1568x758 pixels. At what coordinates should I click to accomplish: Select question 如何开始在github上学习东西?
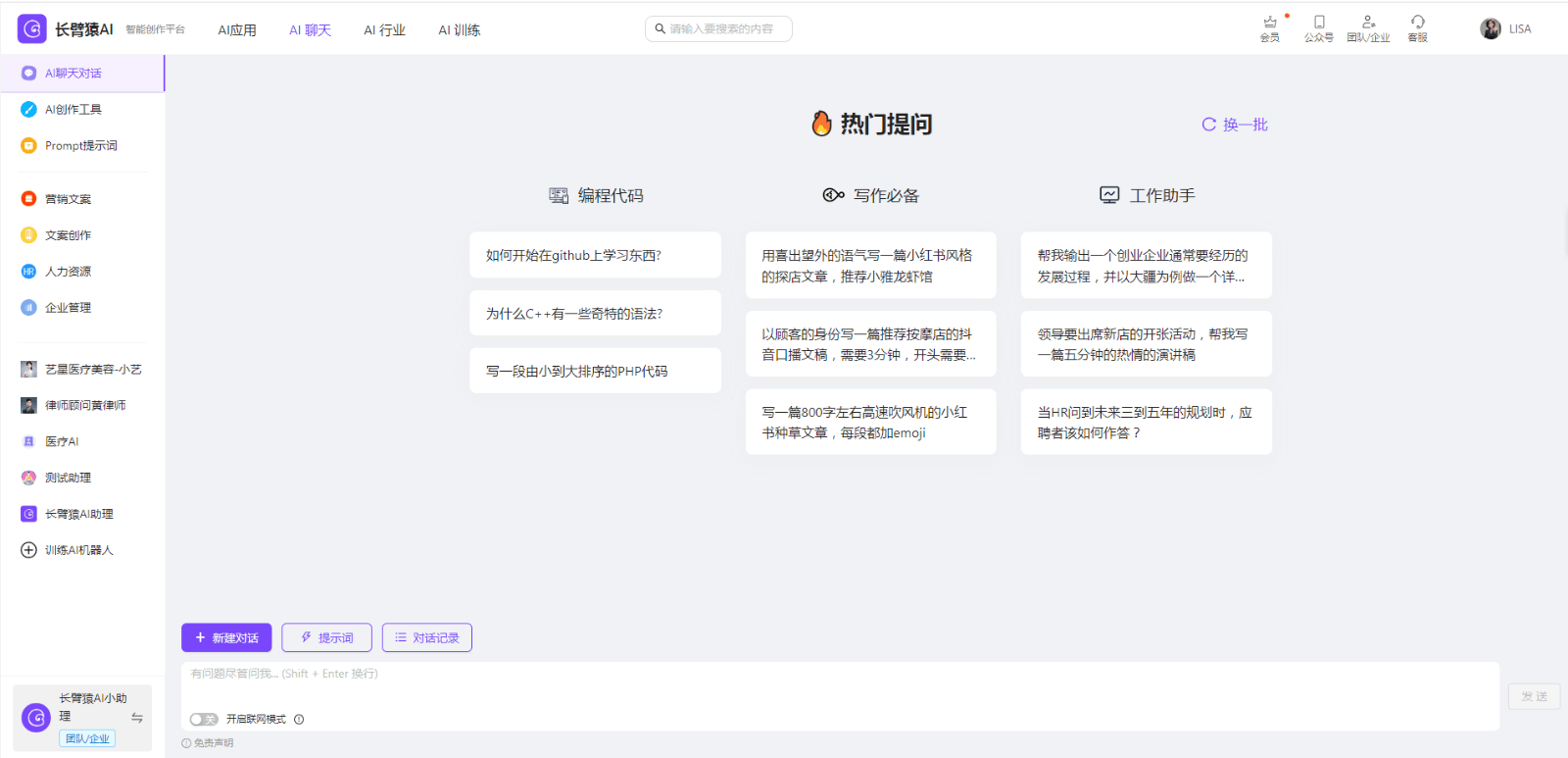(595, 255)
